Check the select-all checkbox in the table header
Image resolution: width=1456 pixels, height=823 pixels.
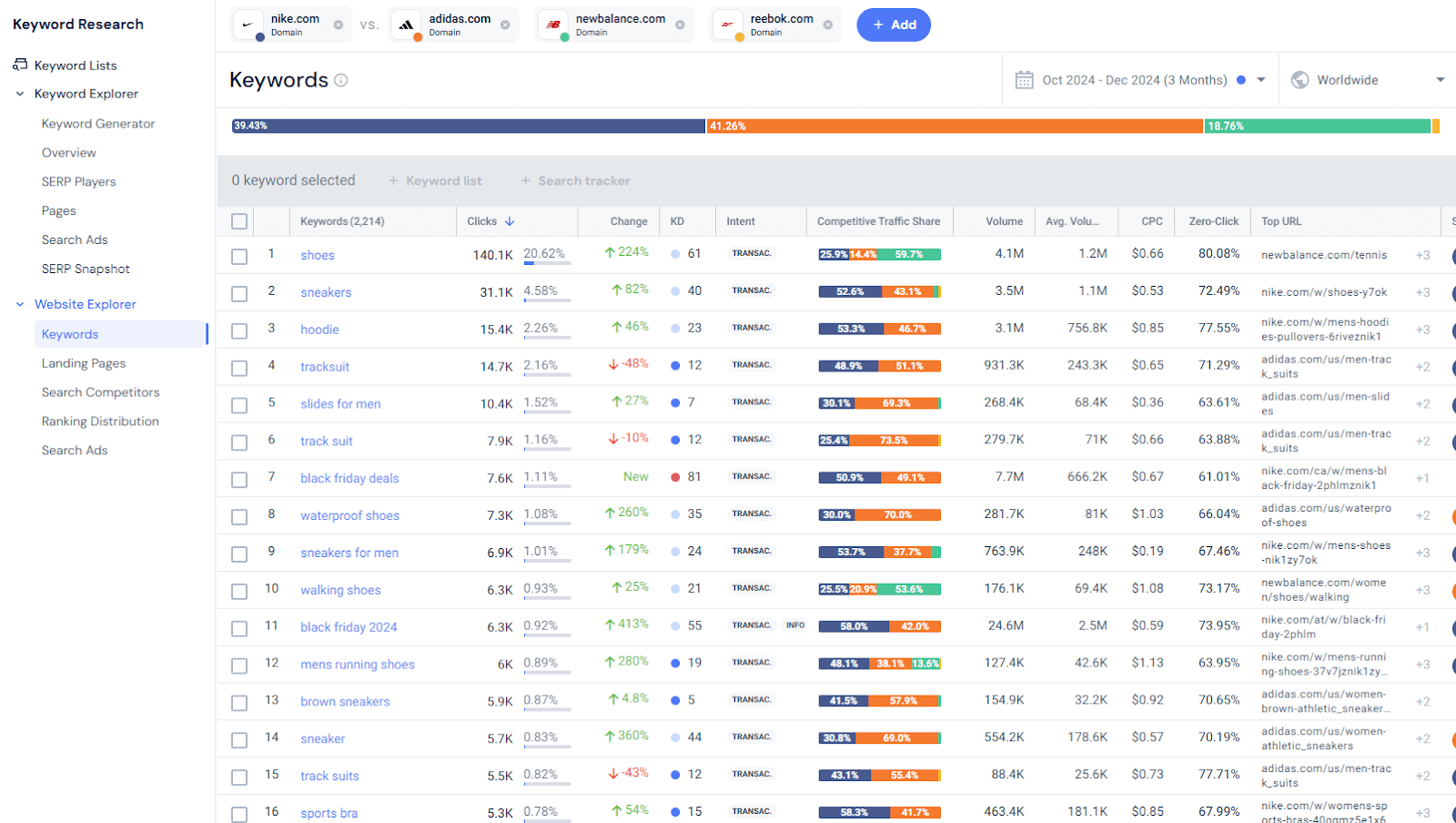238,220
